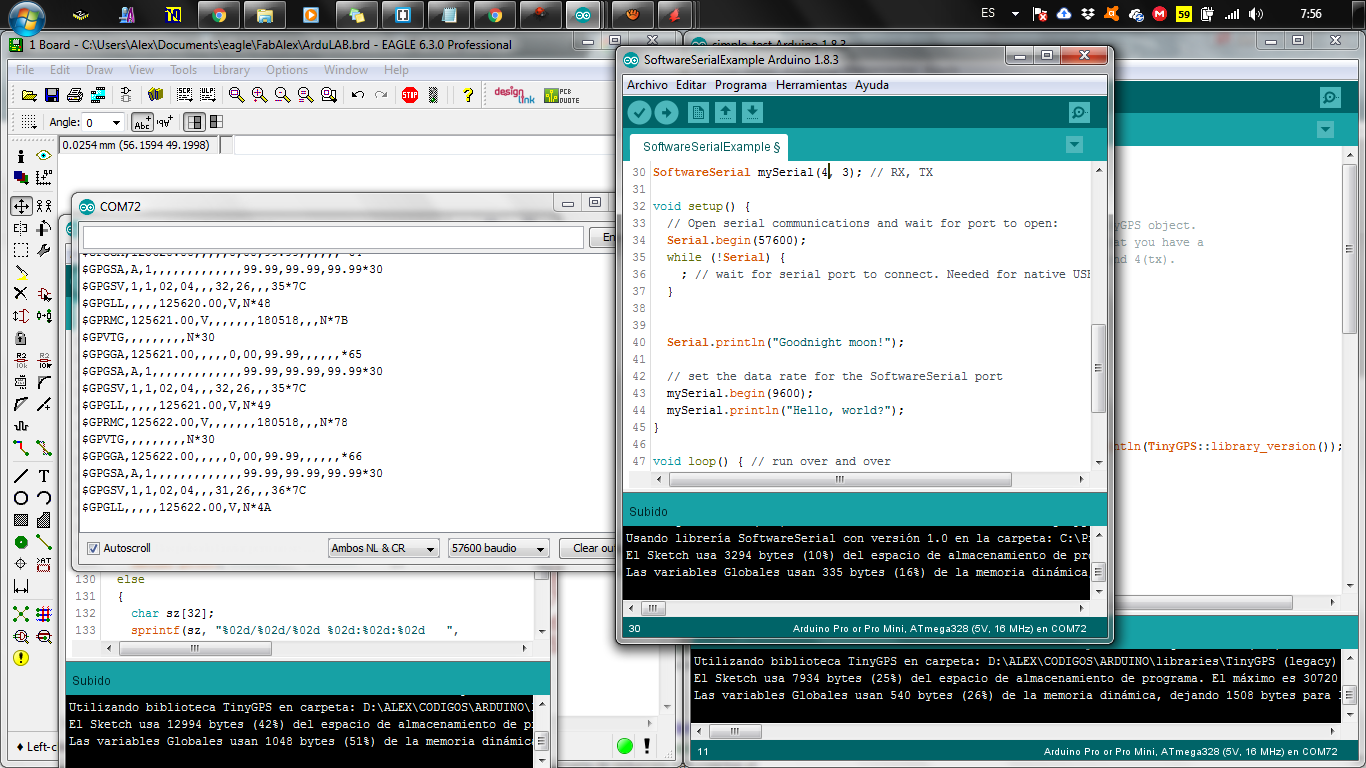
Task: Click the system tray volume icon
Action: click(x=1256, y=14)
